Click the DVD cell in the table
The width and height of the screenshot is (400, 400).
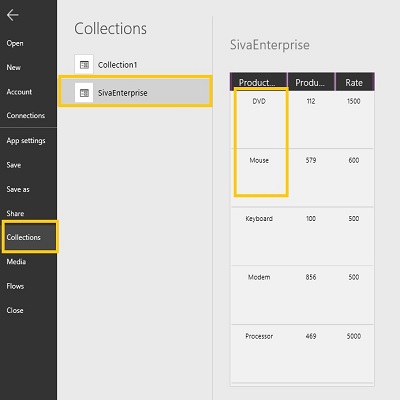(259, 101)
